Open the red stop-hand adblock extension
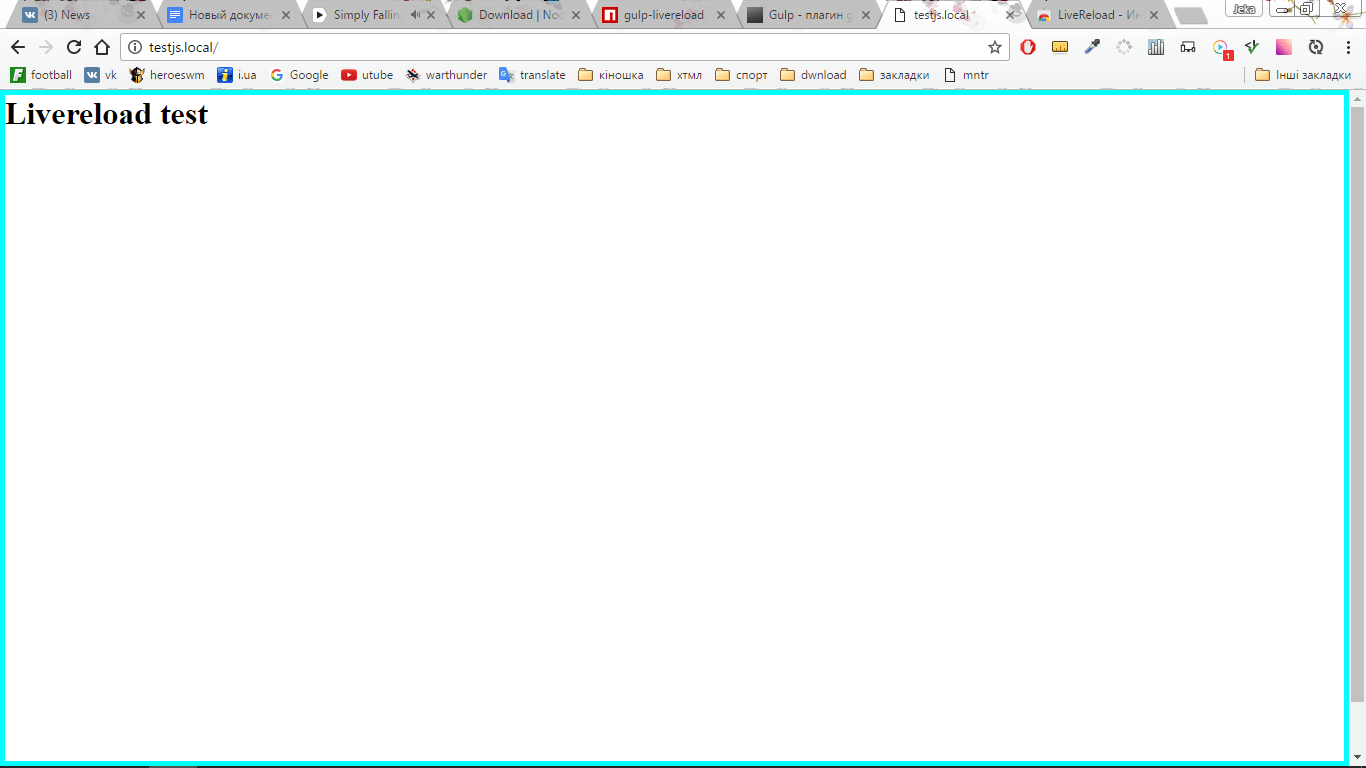1366x768 pixels. click(1028, 47)
